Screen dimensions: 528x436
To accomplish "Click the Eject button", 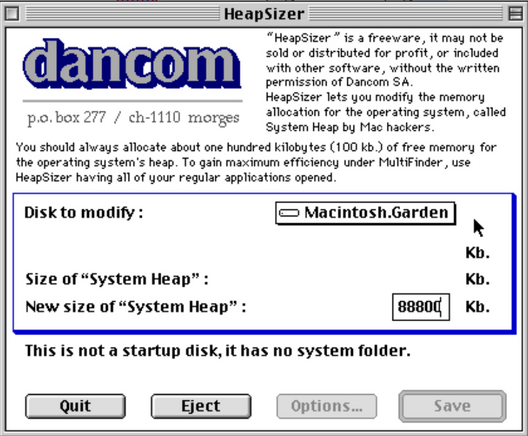I will tap(201, 406).
